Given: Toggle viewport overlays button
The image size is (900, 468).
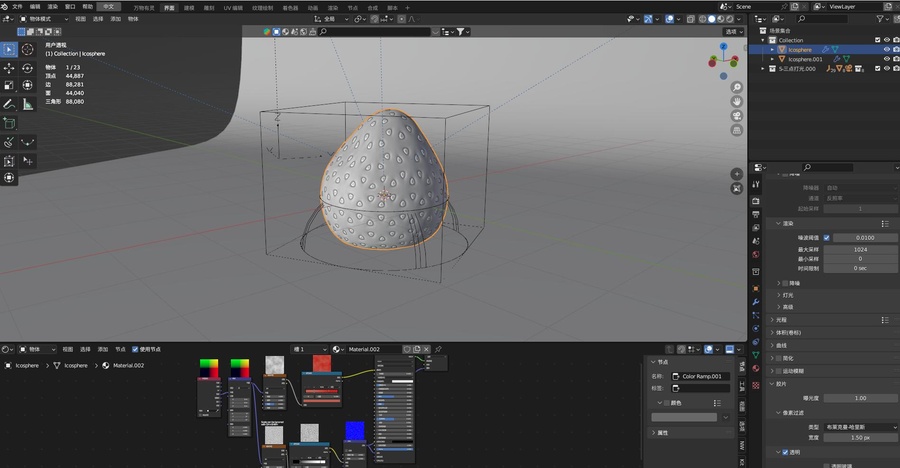Looking at the screenshot, I should (669, 19).
